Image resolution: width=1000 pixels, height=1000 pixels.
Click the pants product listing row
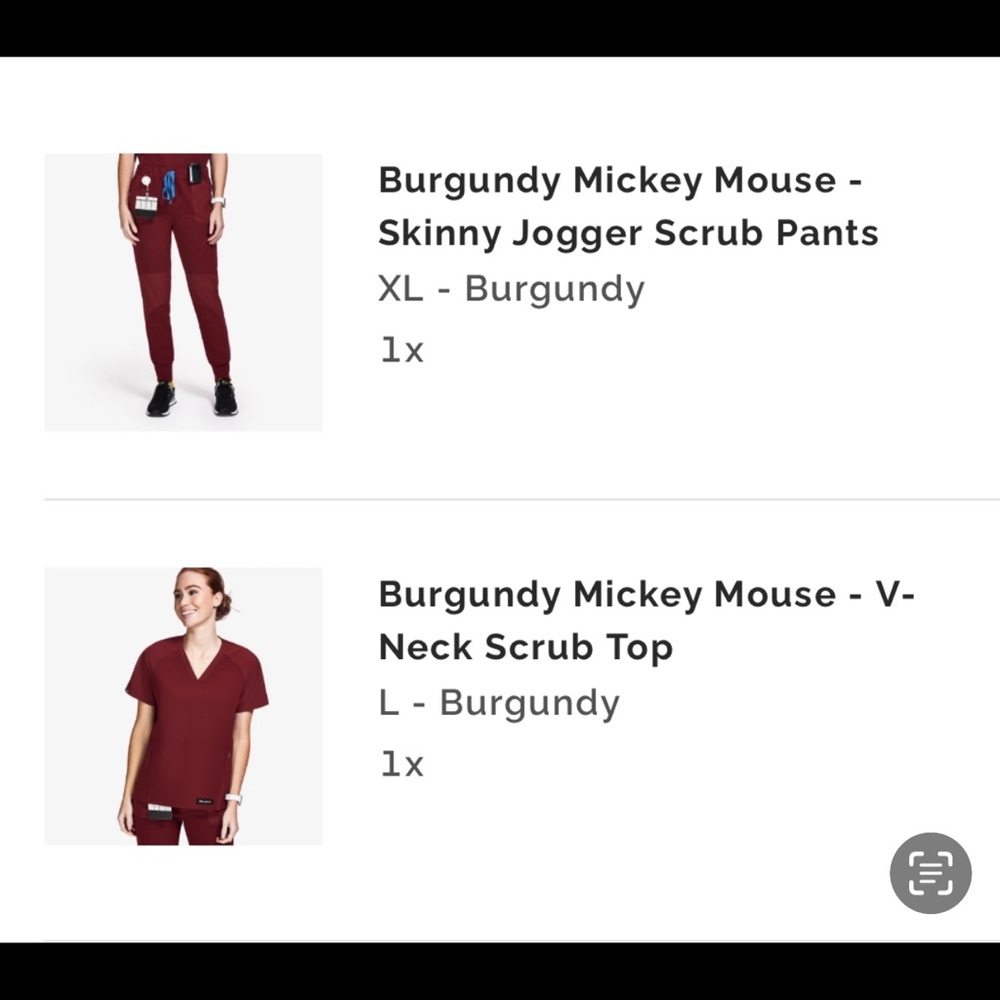(x=500, y=292)
